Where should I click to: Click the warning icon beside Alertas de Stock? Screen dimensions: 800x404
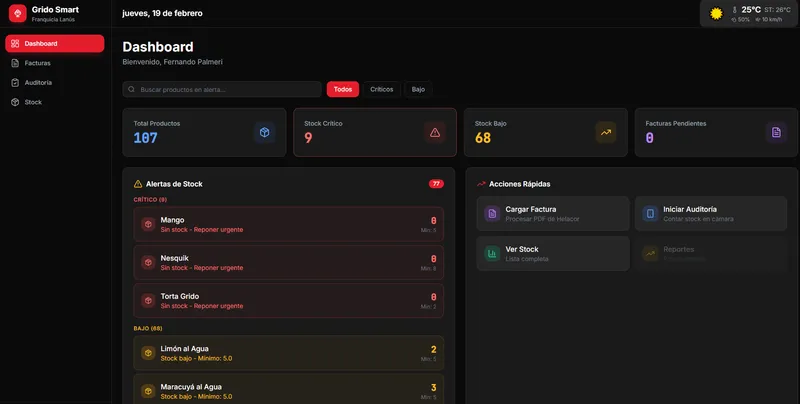[138, 184]
